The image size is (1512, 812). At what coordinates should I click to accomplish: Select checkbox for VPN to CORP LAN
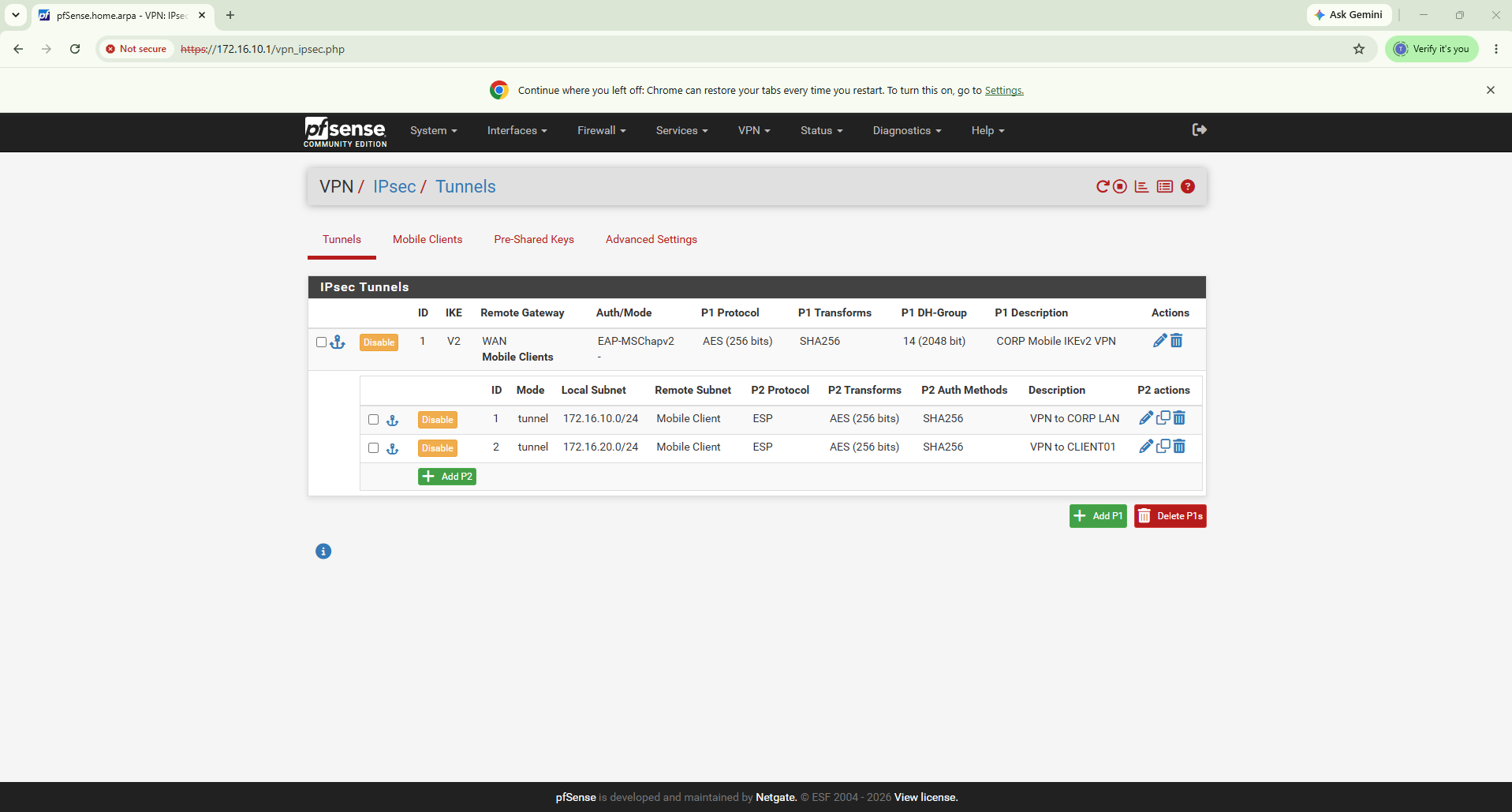coord(374,420)
